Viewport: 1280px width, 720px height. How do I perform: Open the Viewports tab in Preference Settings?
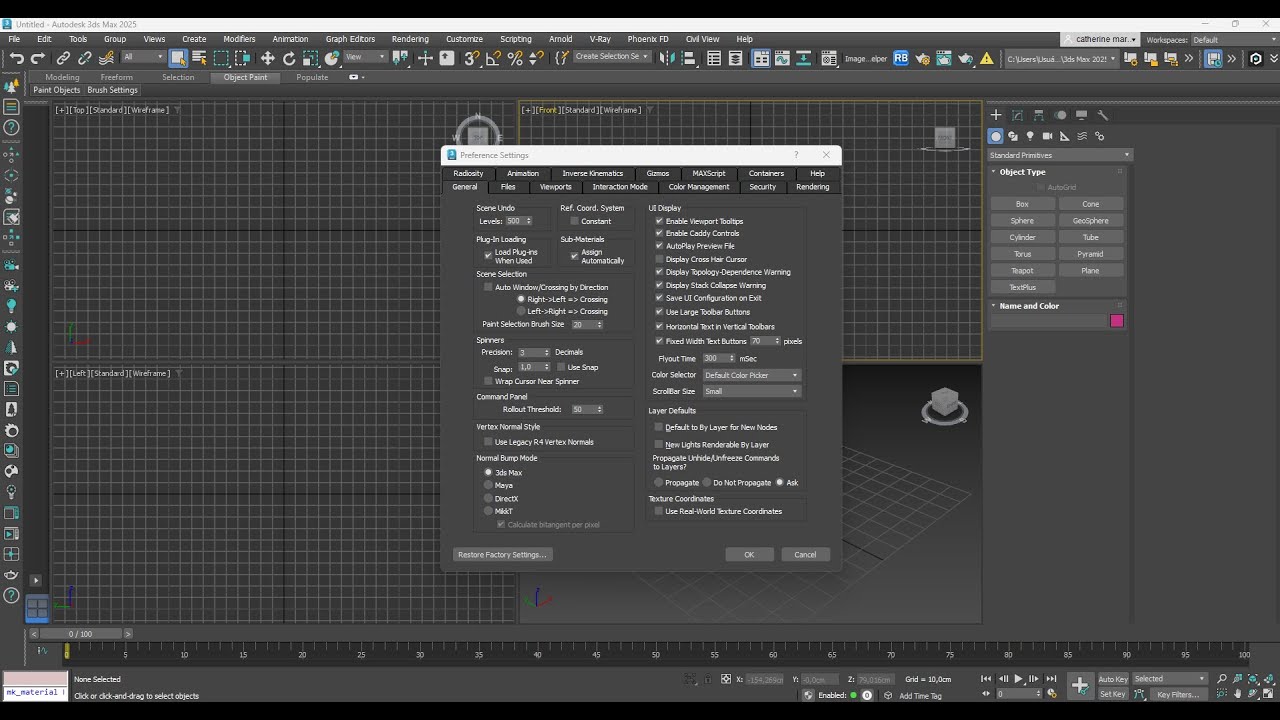555,187
